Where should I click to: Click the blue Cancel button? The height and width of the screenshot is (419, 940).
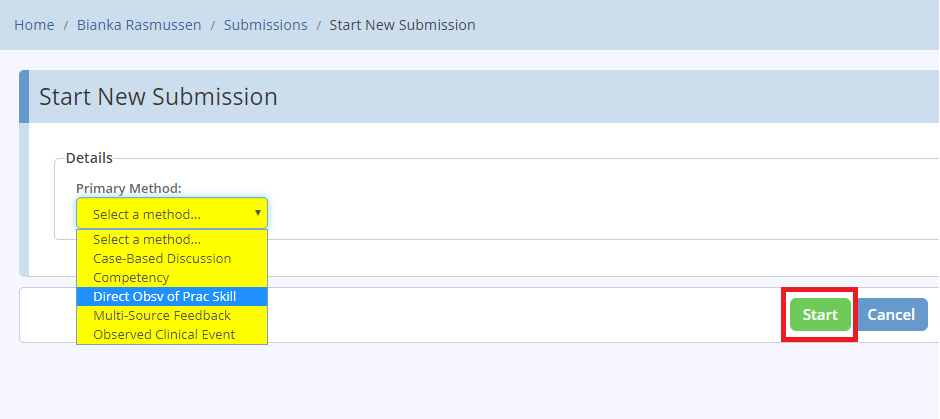pyautogui.click(x=891, y=315)
